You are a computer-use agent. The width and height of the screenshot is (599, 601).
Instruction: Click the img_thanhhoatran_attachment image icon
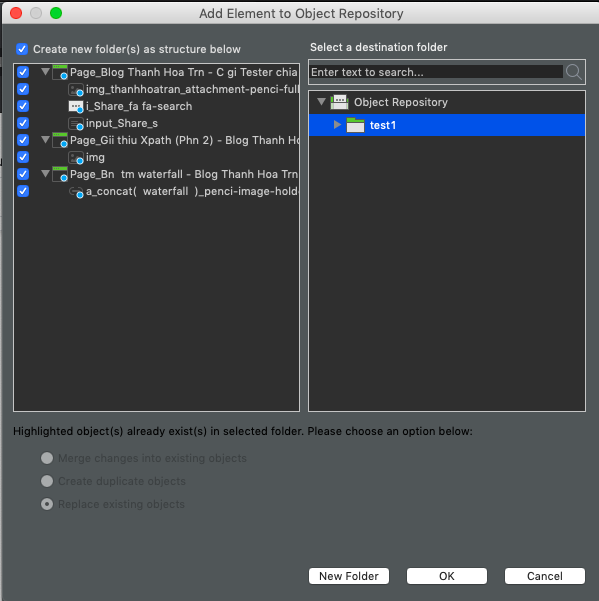click(x=76, y=89)
